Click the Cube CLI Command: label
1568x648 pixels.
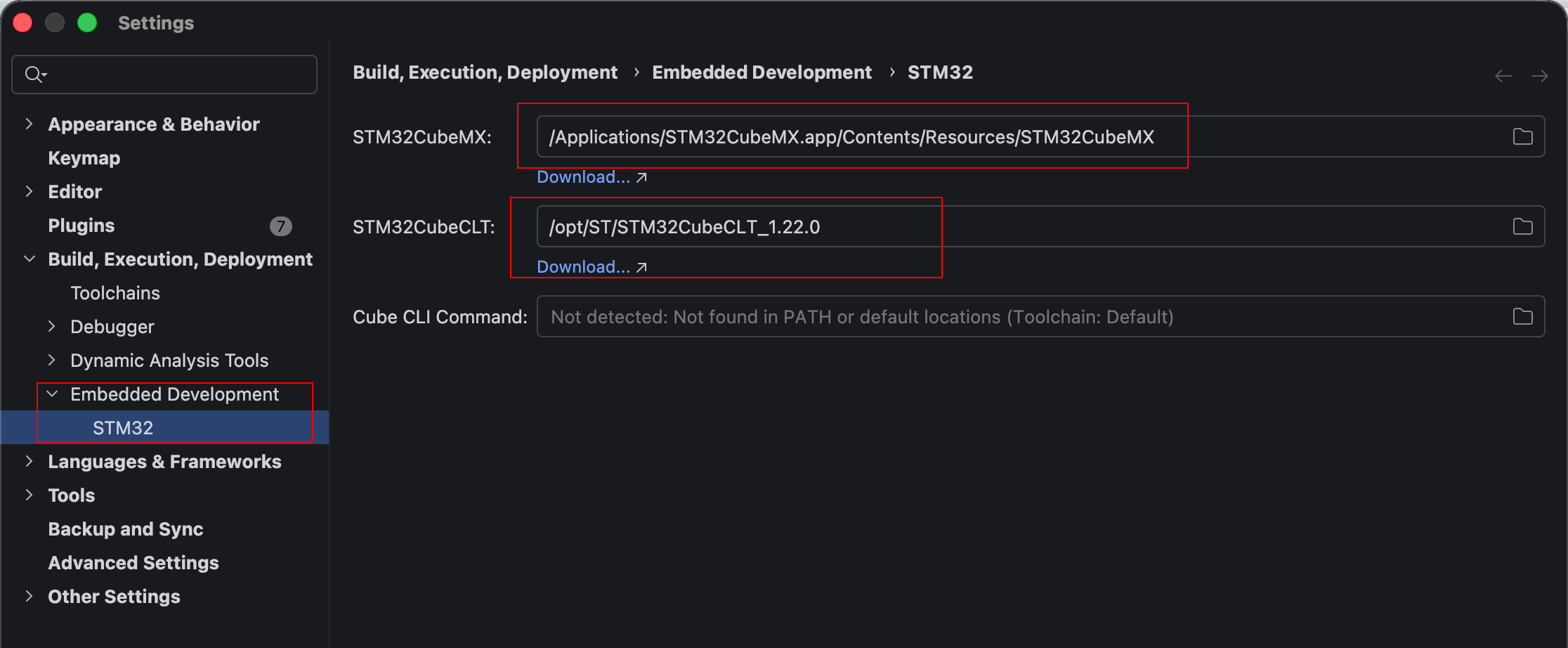coord(440,317)
